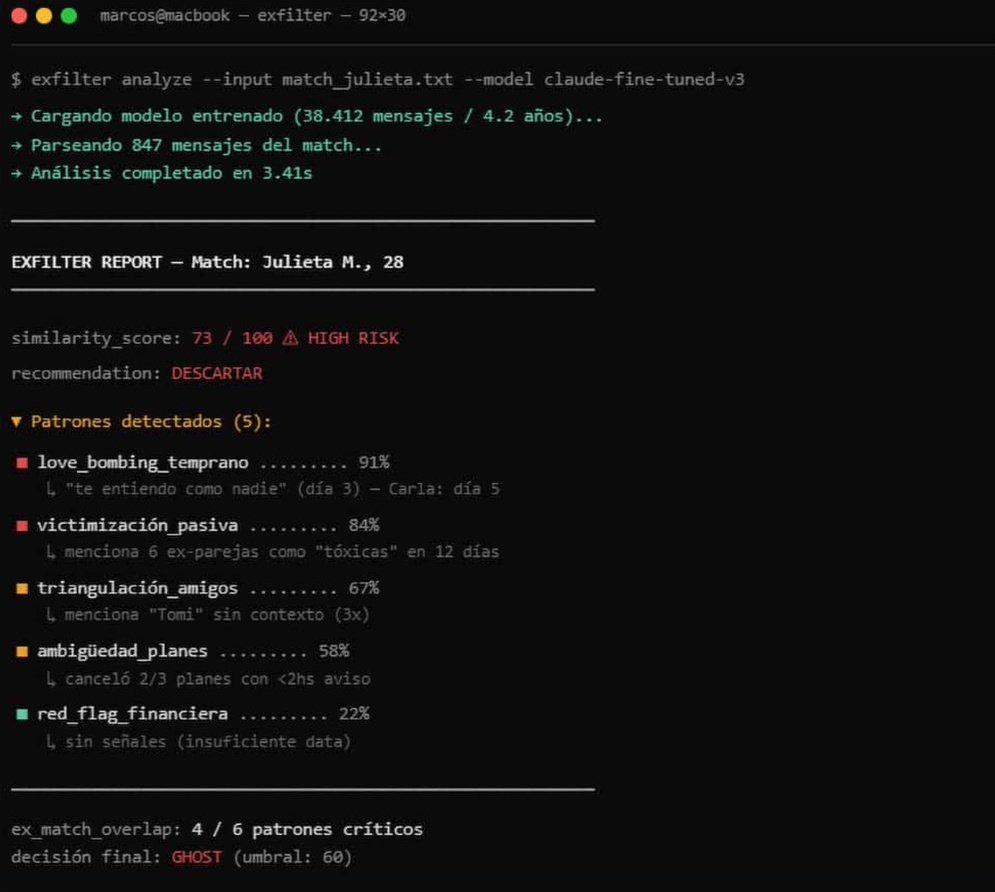Click the 'similarity_score:' label
Image resolution: width=995 pixels, height=892 pixels.
click(96, 338)
